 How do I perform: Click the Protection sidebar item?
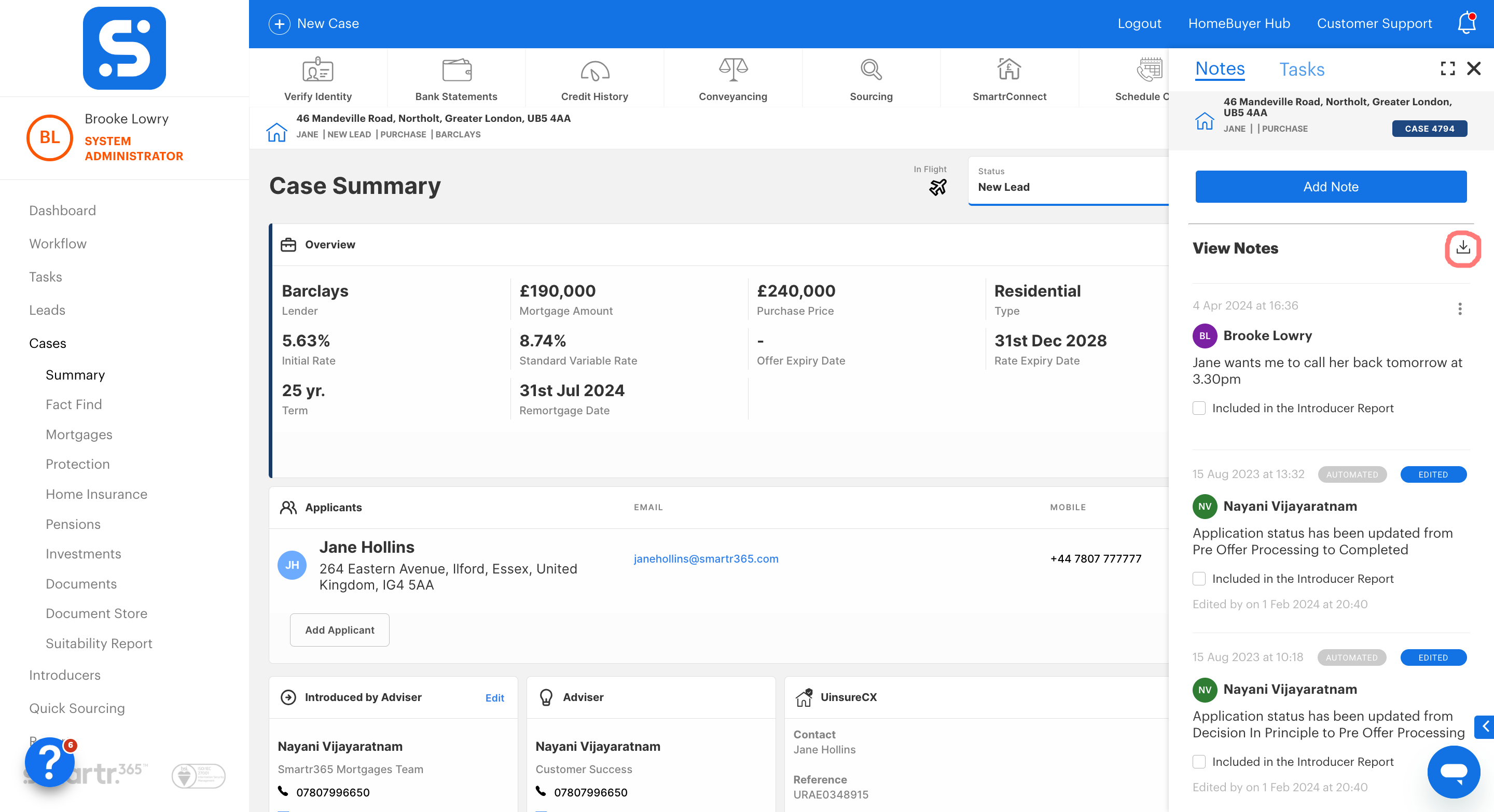click(78, 464)
